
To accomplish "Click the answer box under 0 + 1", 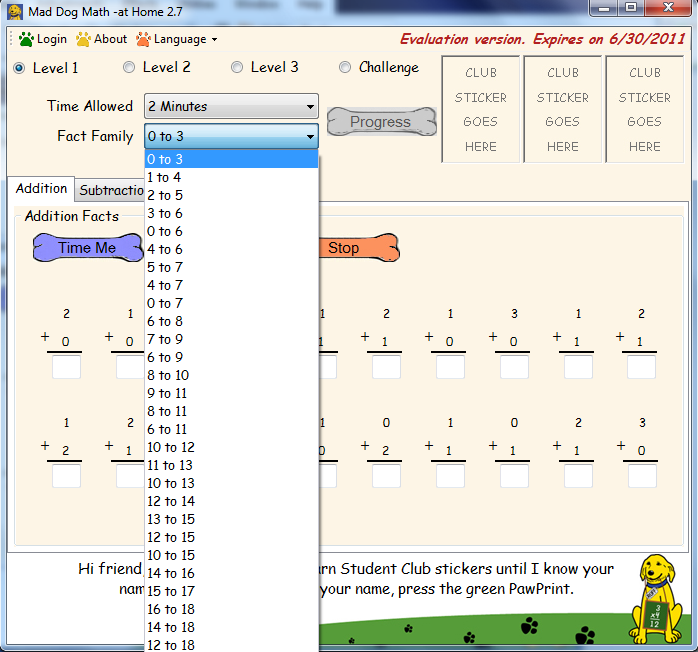I will tap(514, 476).
